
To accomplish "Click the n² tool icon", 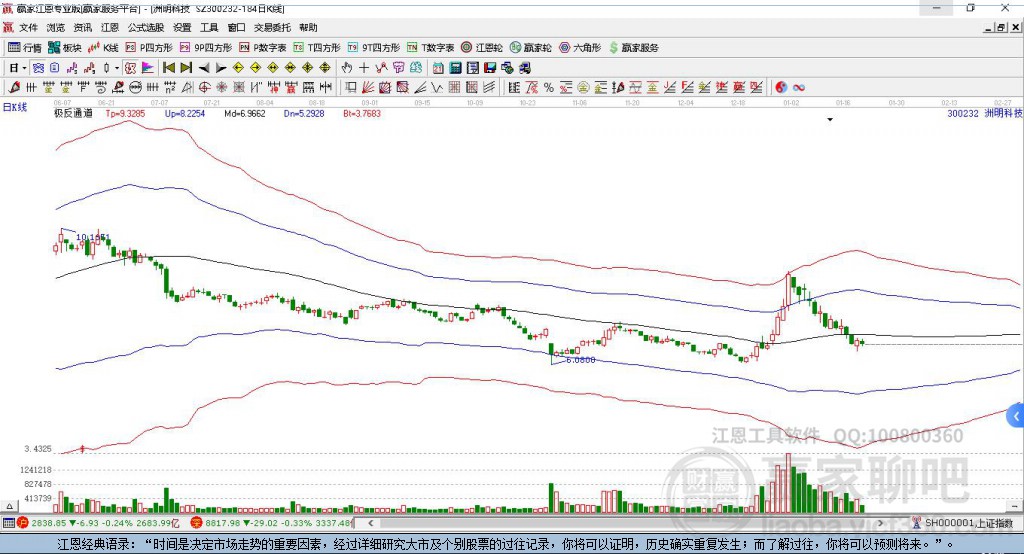I will [x=170, y=88].
